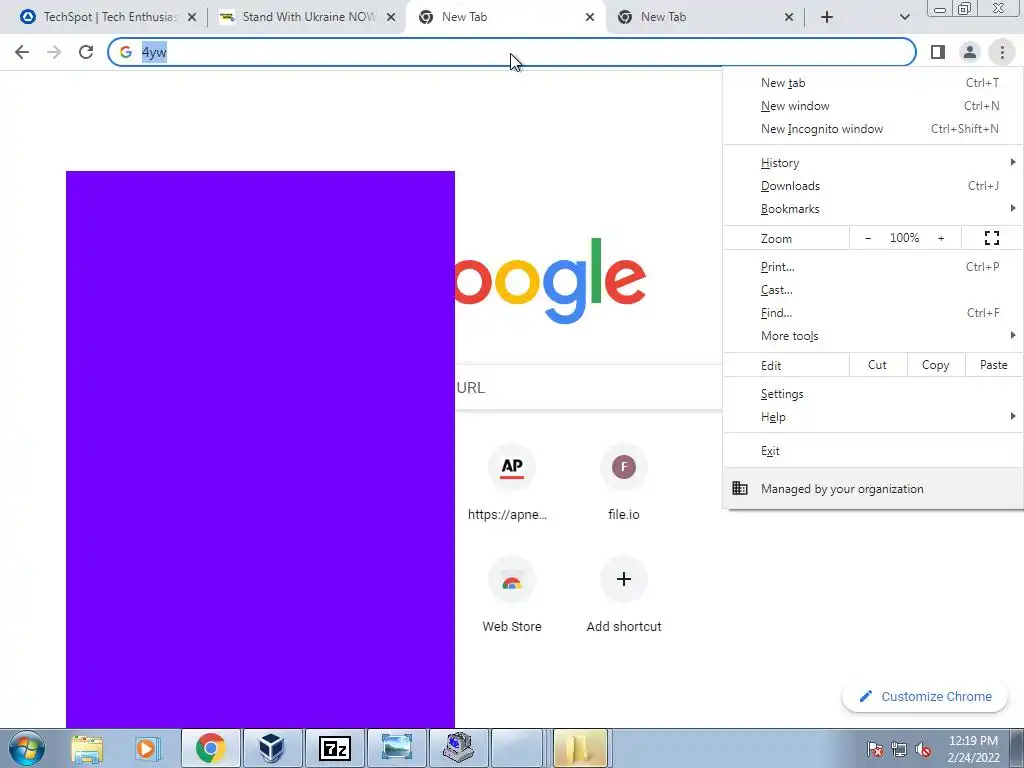Reload the page with refresh icon
This screenshot has width=1024, height=768.
[86, 52]
